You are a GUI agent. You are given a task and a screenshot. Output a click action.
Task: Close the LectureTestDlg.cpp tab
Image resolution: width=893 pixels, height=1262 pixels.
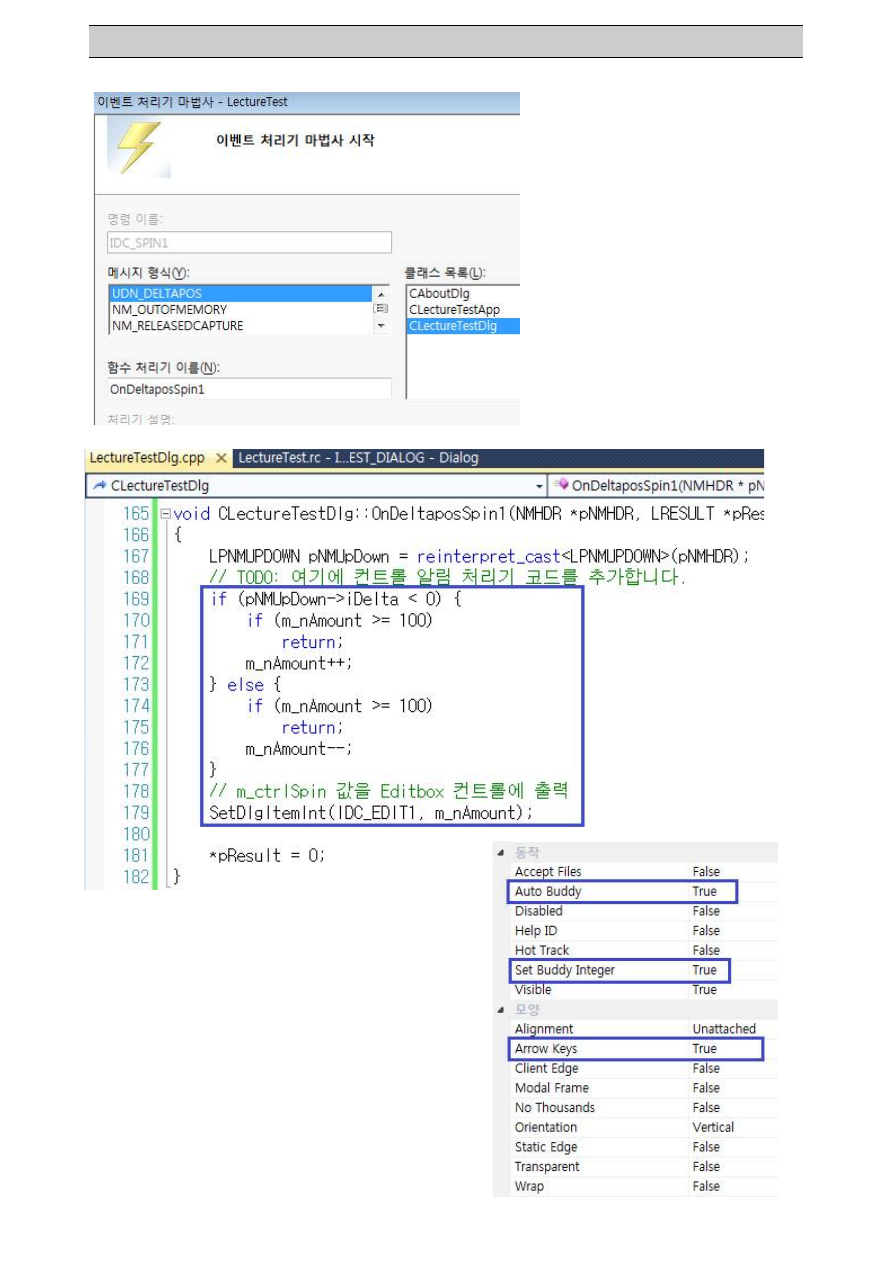click(222, 458)
